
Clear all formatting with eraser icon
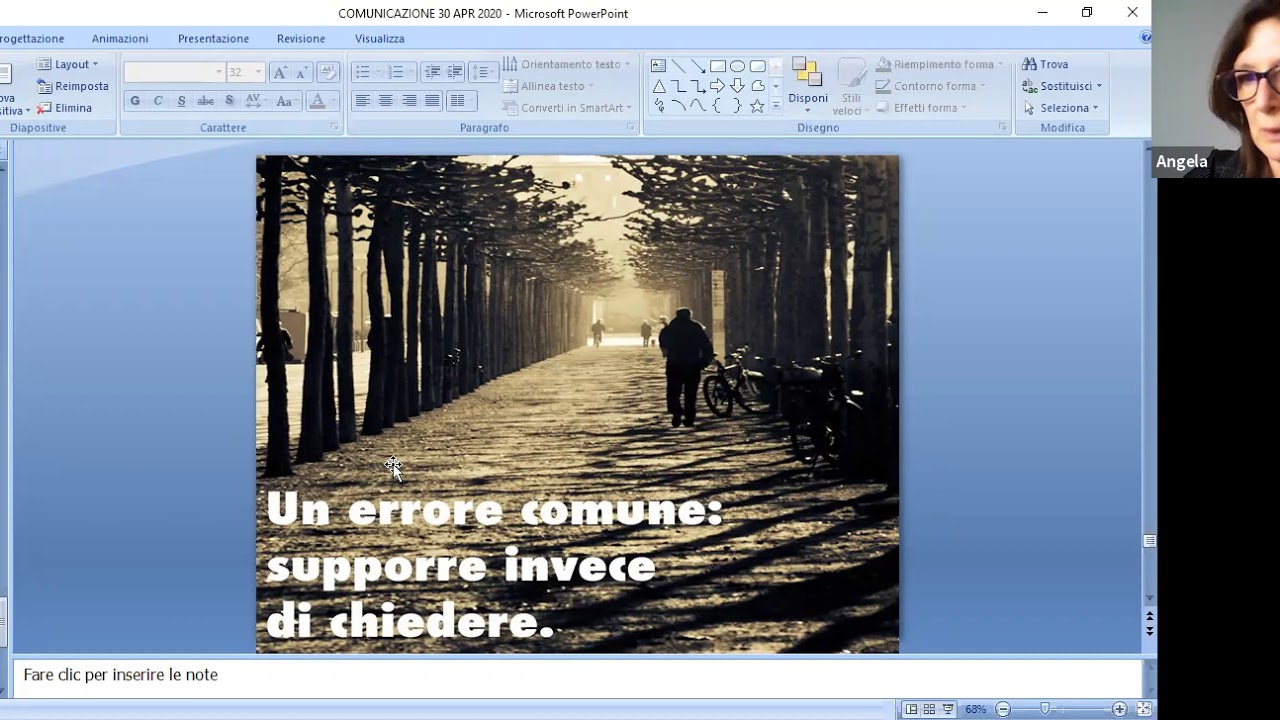(328, 72)
